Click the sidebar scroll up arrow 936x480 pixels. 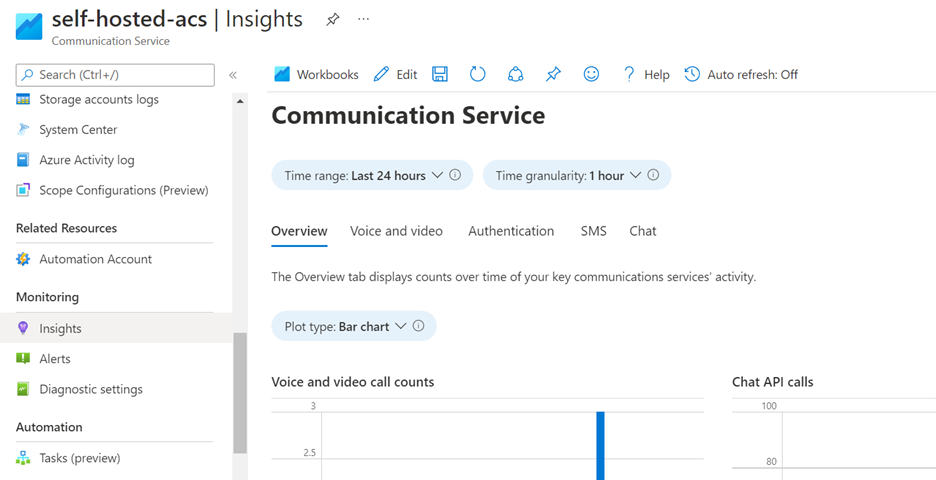pos(240,101)
